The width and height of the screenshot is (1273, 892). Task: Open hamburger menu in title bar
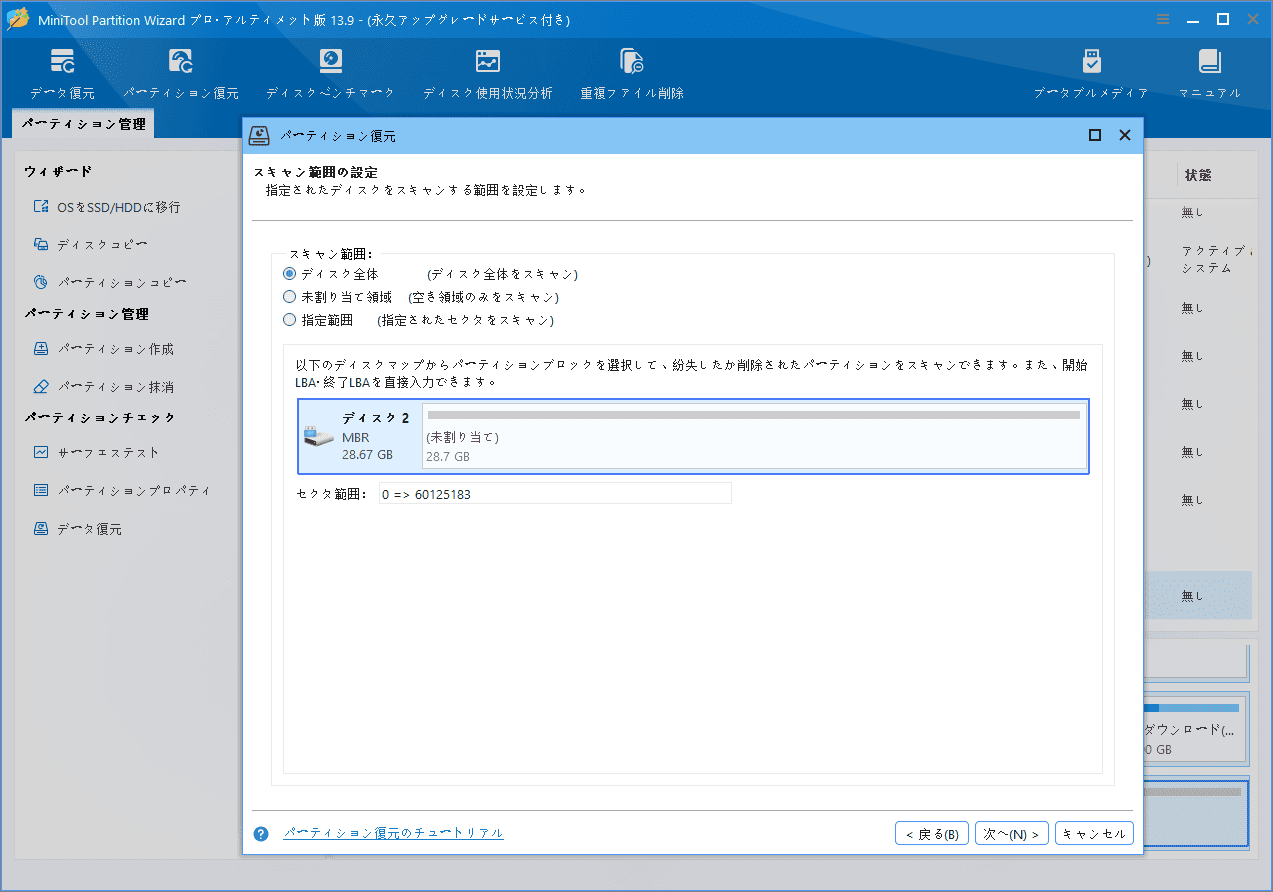tap(1163, 19)
